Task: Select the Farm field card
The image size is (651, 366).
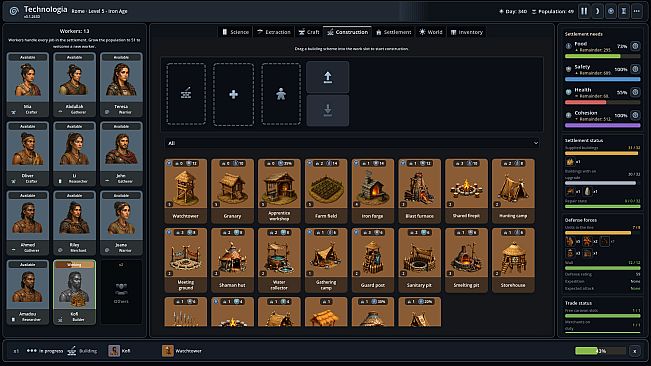Action: tap(326, 190)
